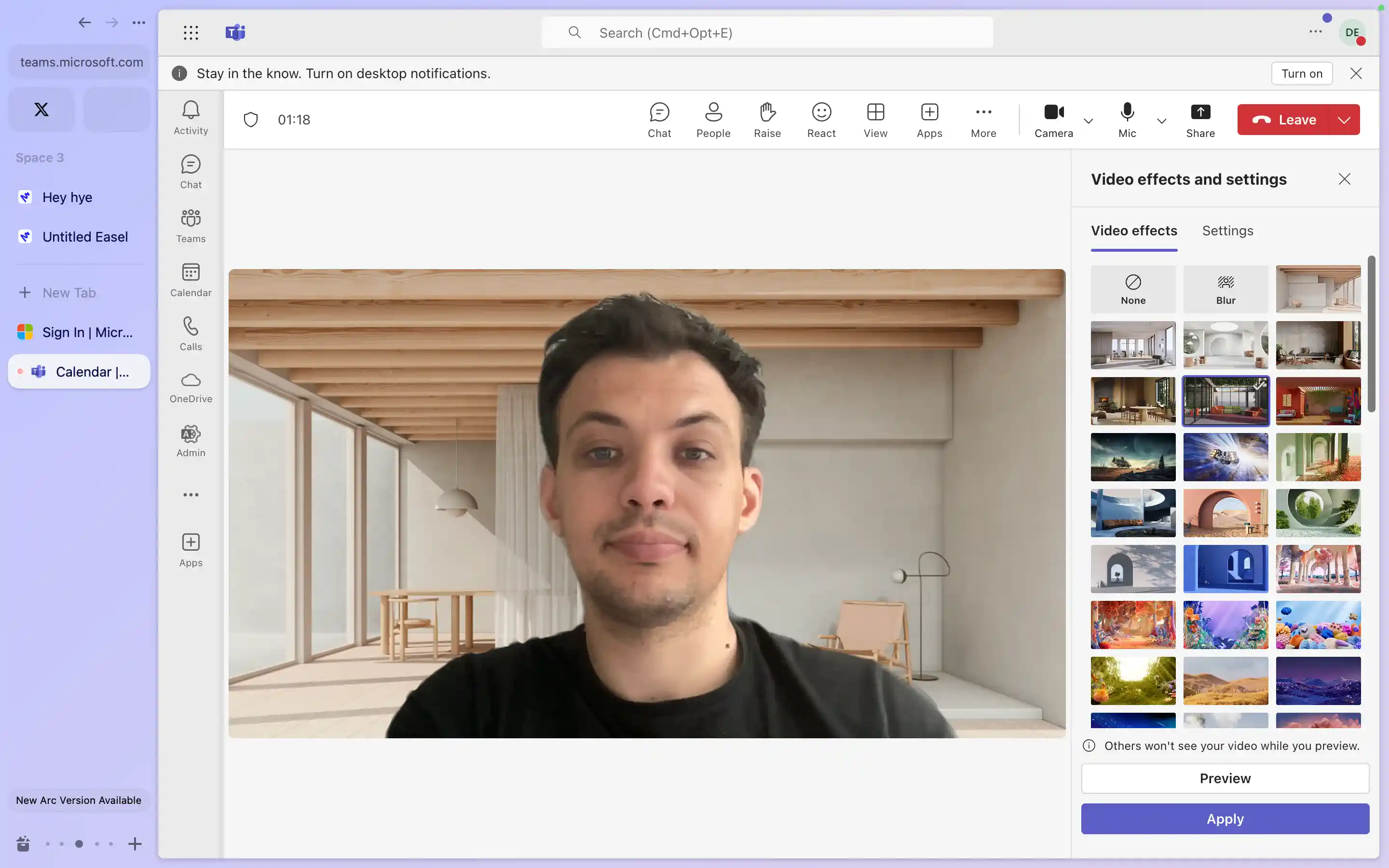The height and width of the screenshot is (868, 1389).
Task: Expand More options in meeting toolbar
Action: (x=983, y=119)
